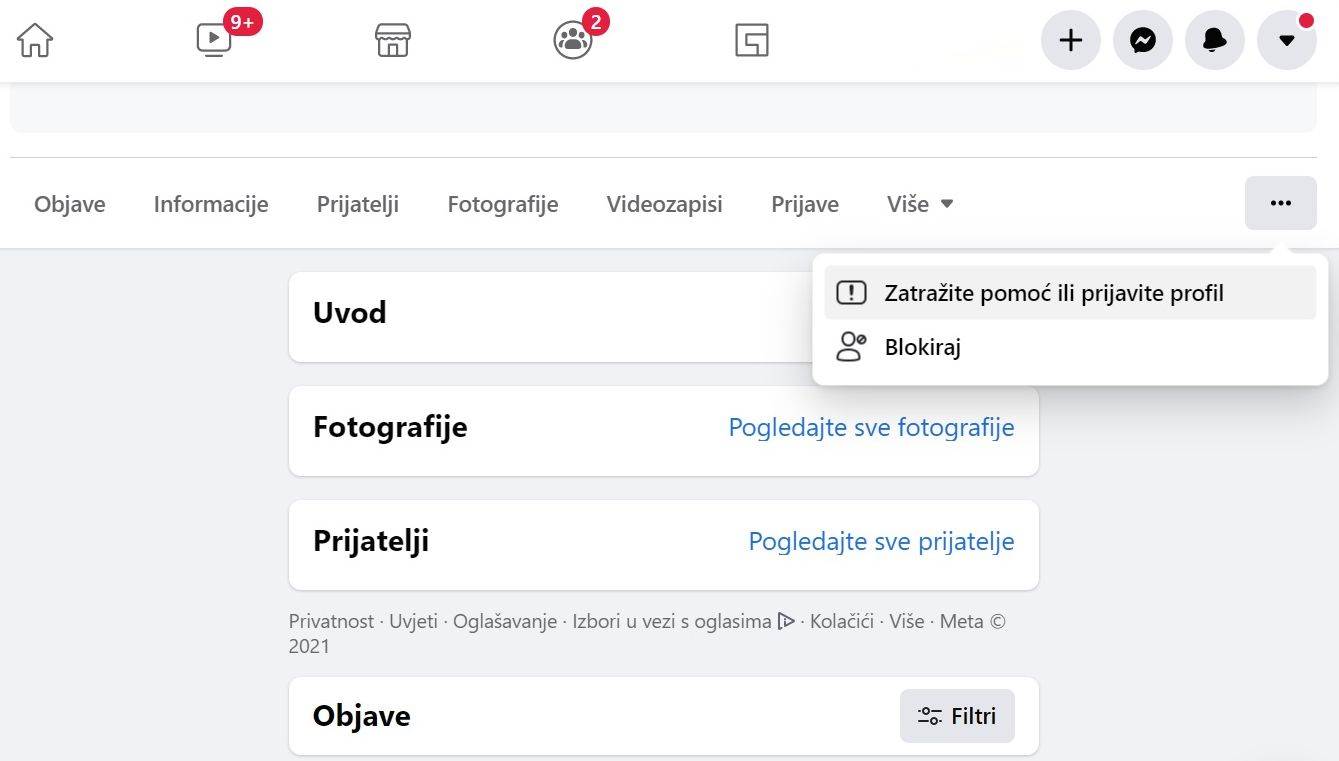This screenshot has width=1339, height=761.
Task: Open the Gaming section
Action: pos(750,40)
